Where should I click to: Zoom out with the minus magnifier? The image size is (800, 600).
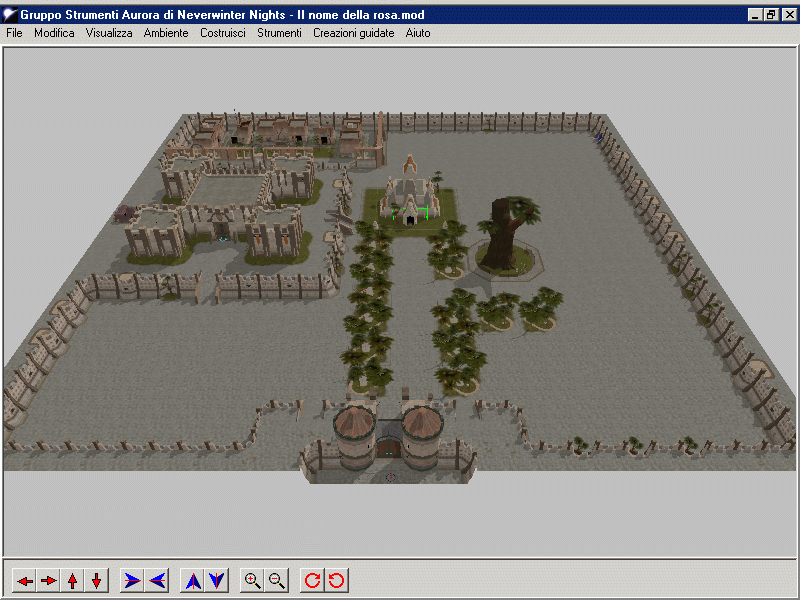277,581
